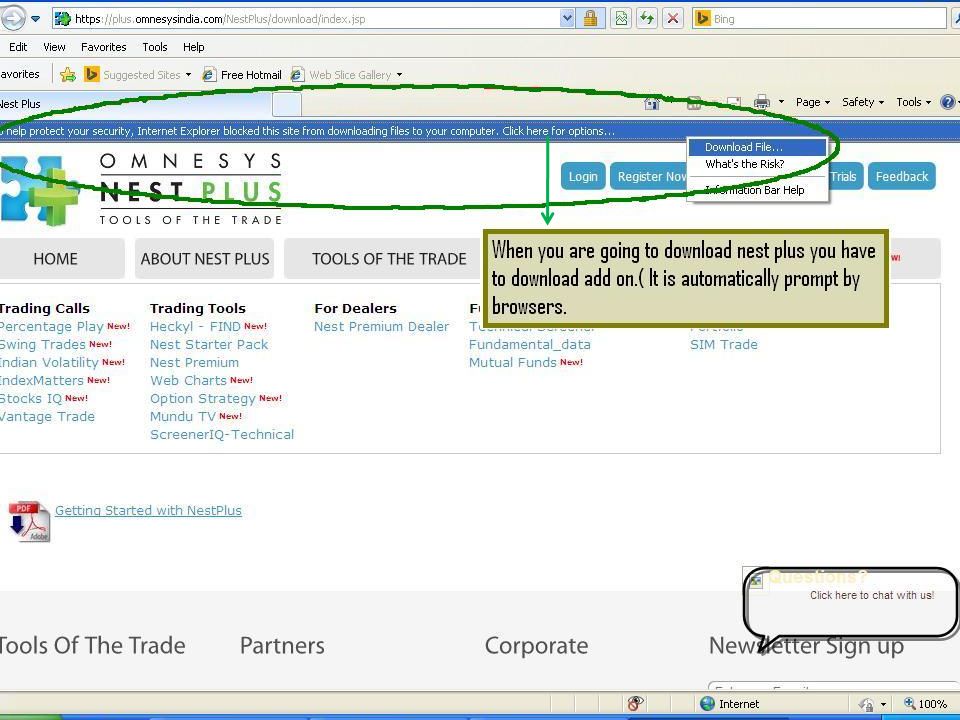The image size is (960, 720).
Task: Open Nest Premium link
Action: [195, 362]
